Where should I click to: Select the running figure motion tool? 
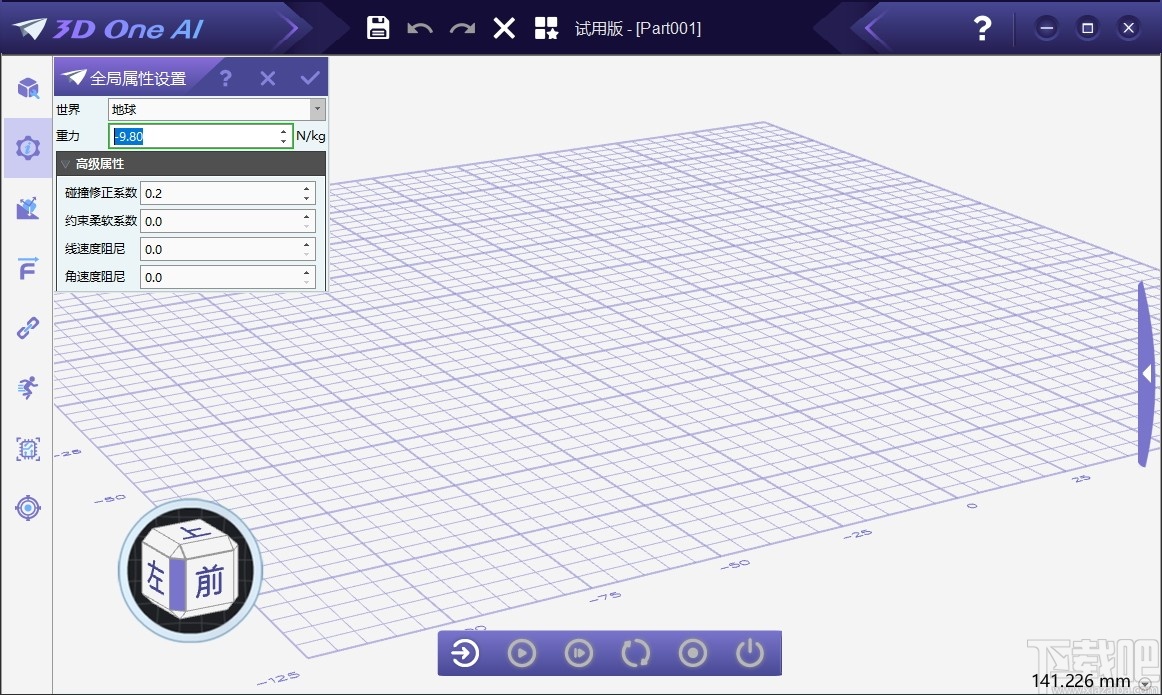[x=28, y=388]
